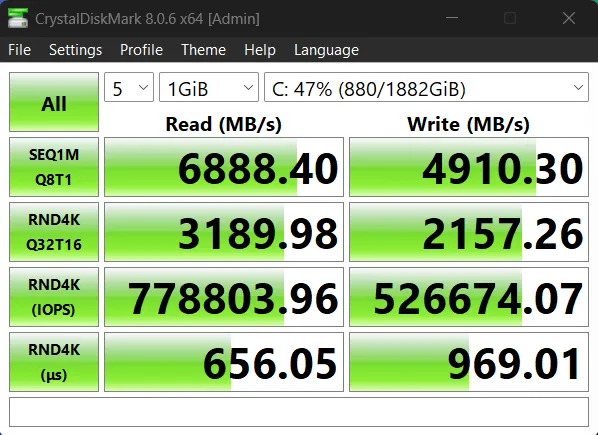The image size is (598, 435).
Task: Click the RND4K (μs) latency test button
Action: tap(54, 362)
